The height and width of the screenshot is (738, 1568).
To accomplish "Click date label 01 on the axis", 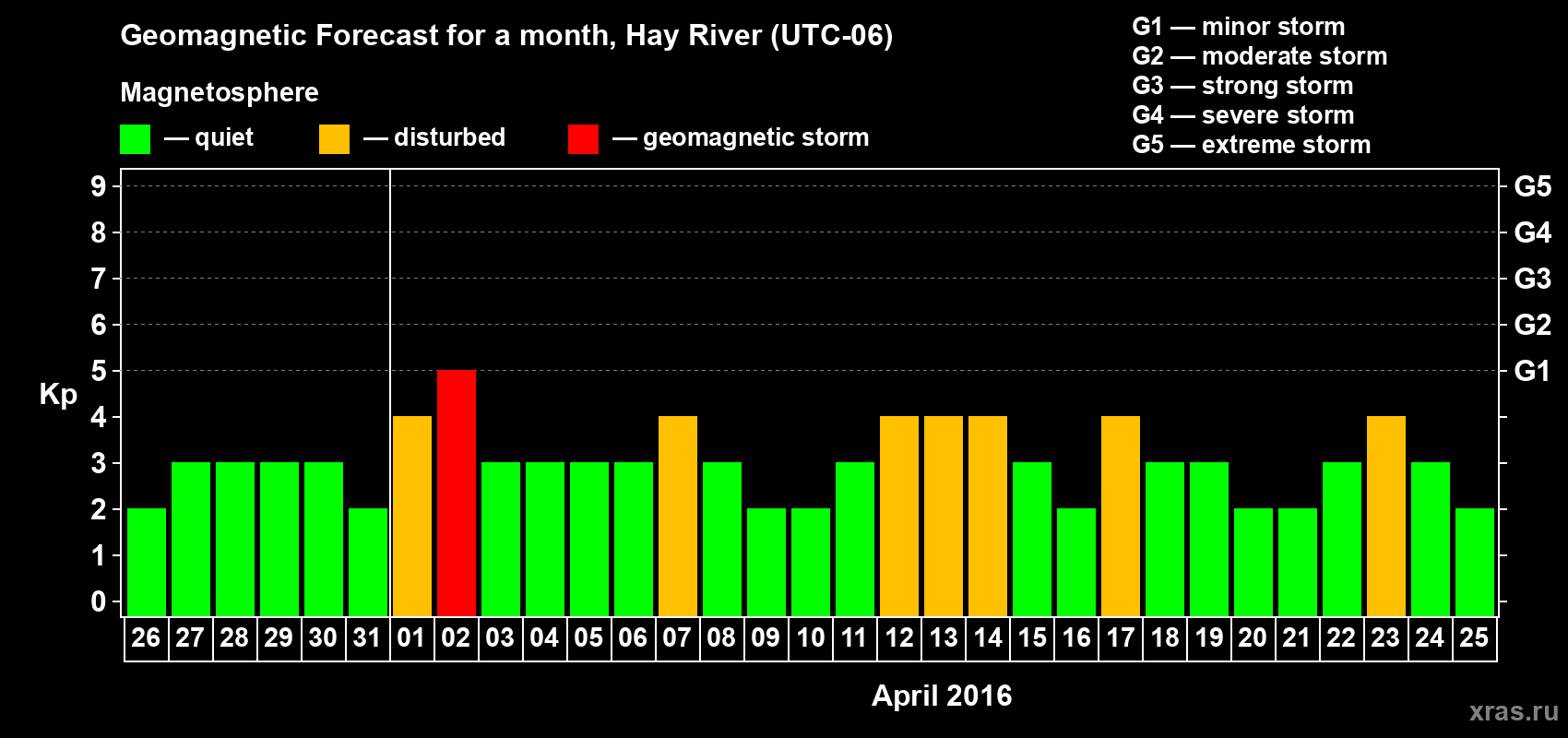I will coord(411,638).
